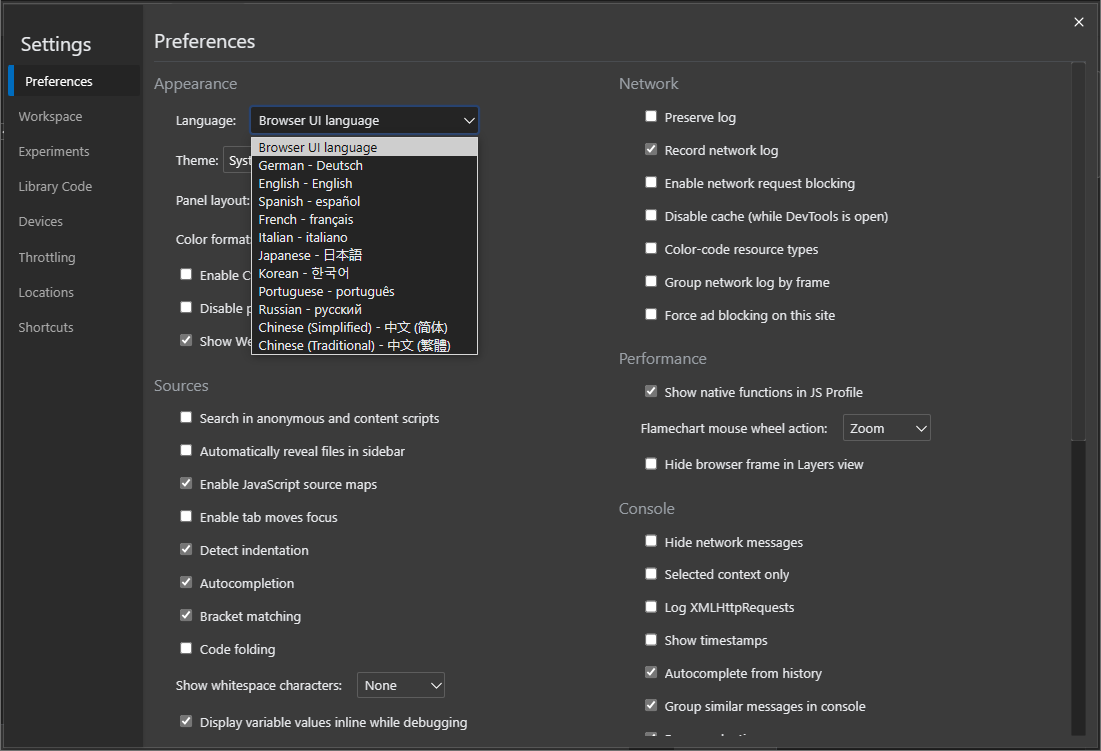Viewport: 1101px width, 751px height.
Task: Enable Code folding in Sources
Action: [x=186, y=648]
